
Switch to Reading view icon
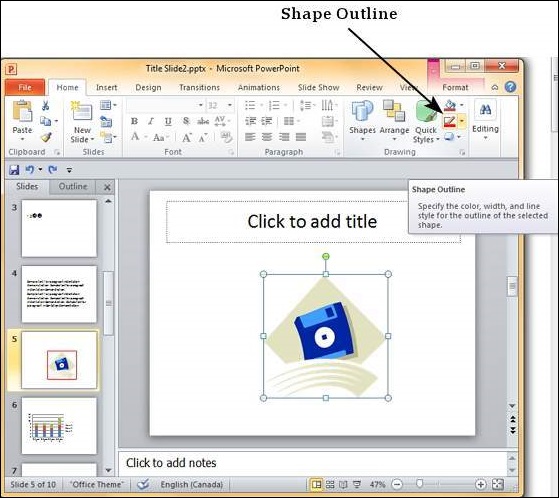(x=343, y=484)
